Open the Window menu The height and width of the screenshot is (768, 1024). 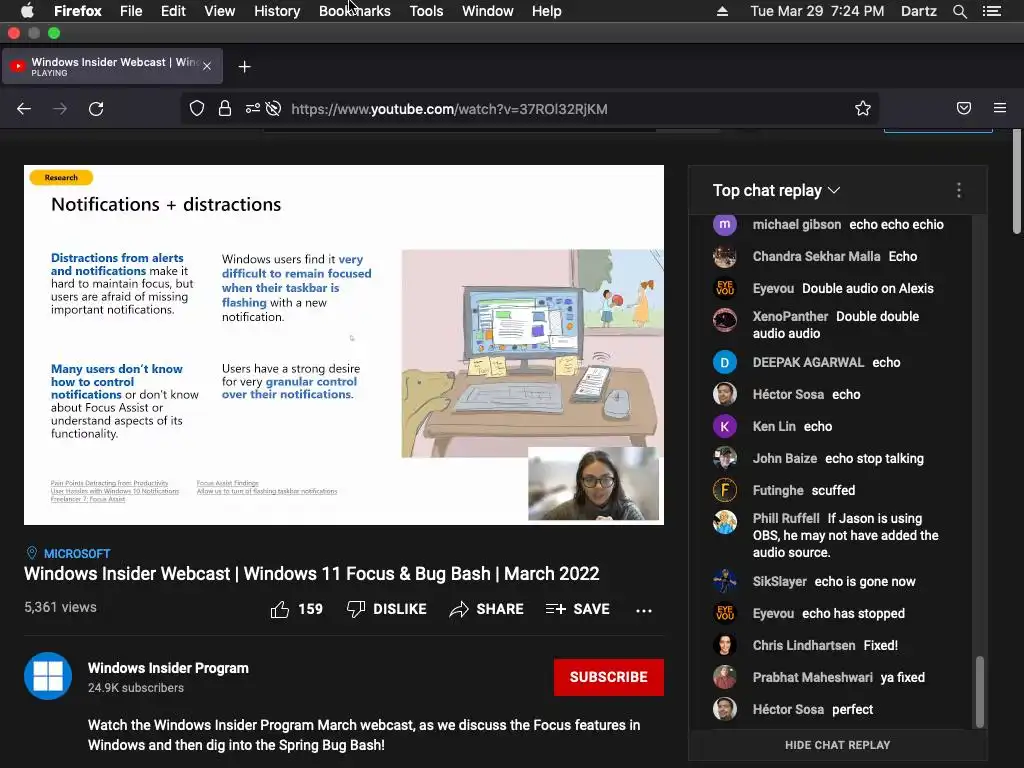point(487,11)
